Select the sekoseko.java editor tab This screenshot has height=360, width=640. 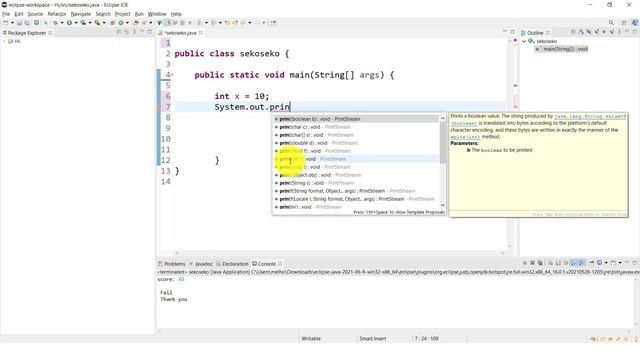coord(180,33)
